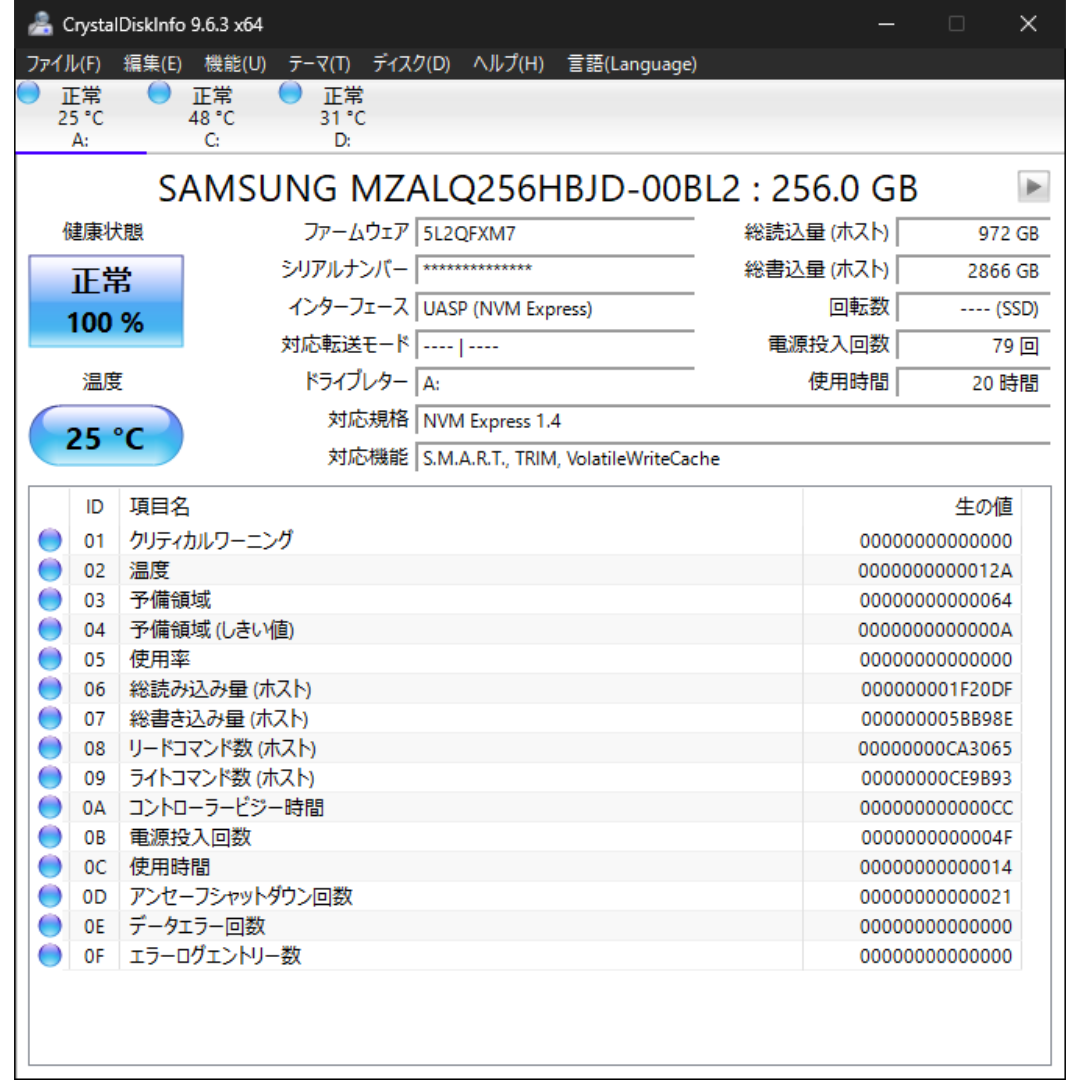Click the next disk arrow button

click(1033, 187)
